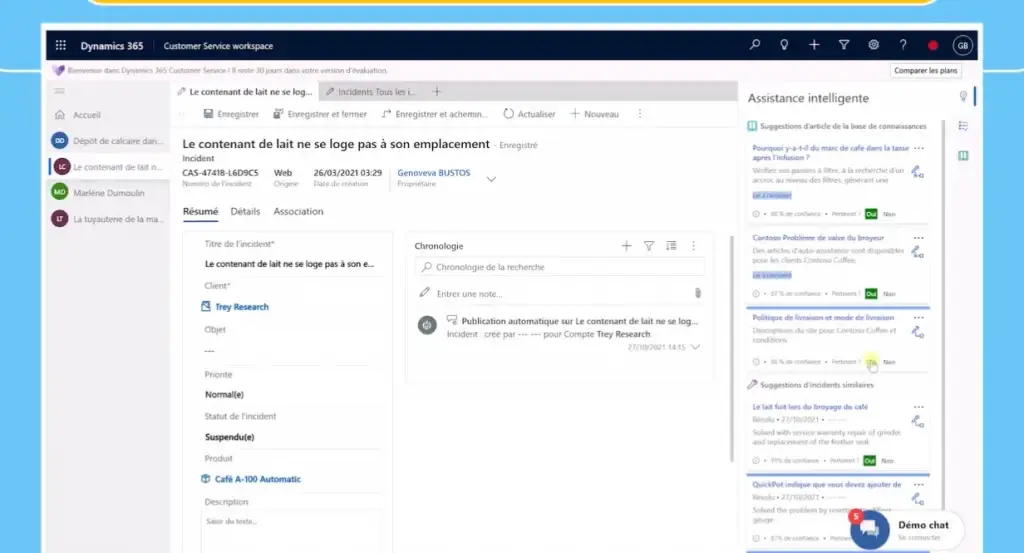This screenshot has width=1024, height=553.
Task: Click the search magnifier in the top bar
Action: tap(755, 45)
